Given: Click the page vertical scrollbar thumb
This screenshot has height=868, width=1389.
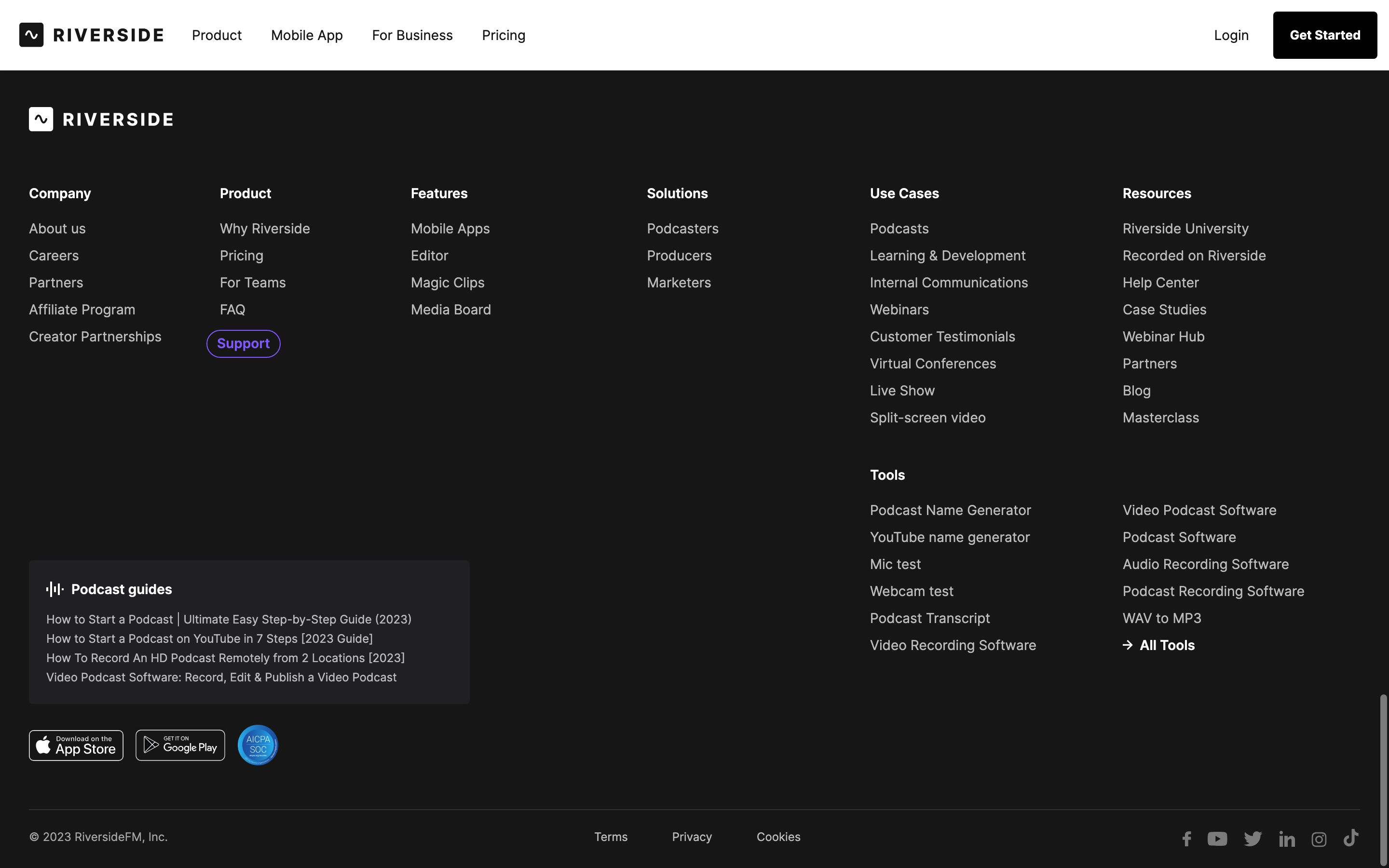Looking at the screenshot, I should [1383, 780].
